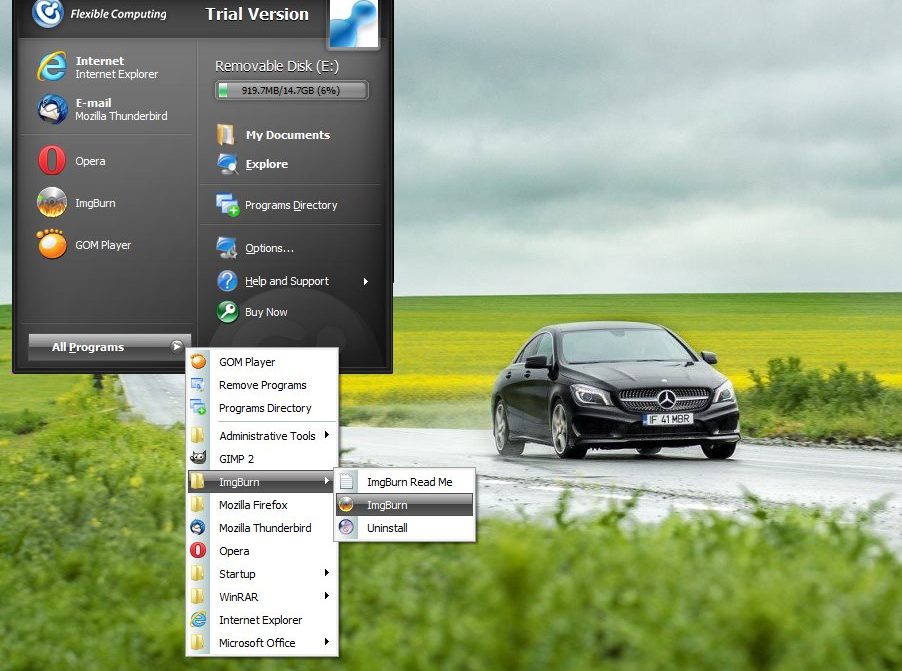The height and width of the screenshot is (671, 902).
Task: Open the Startup folder entry
Action: pos(262,574)
